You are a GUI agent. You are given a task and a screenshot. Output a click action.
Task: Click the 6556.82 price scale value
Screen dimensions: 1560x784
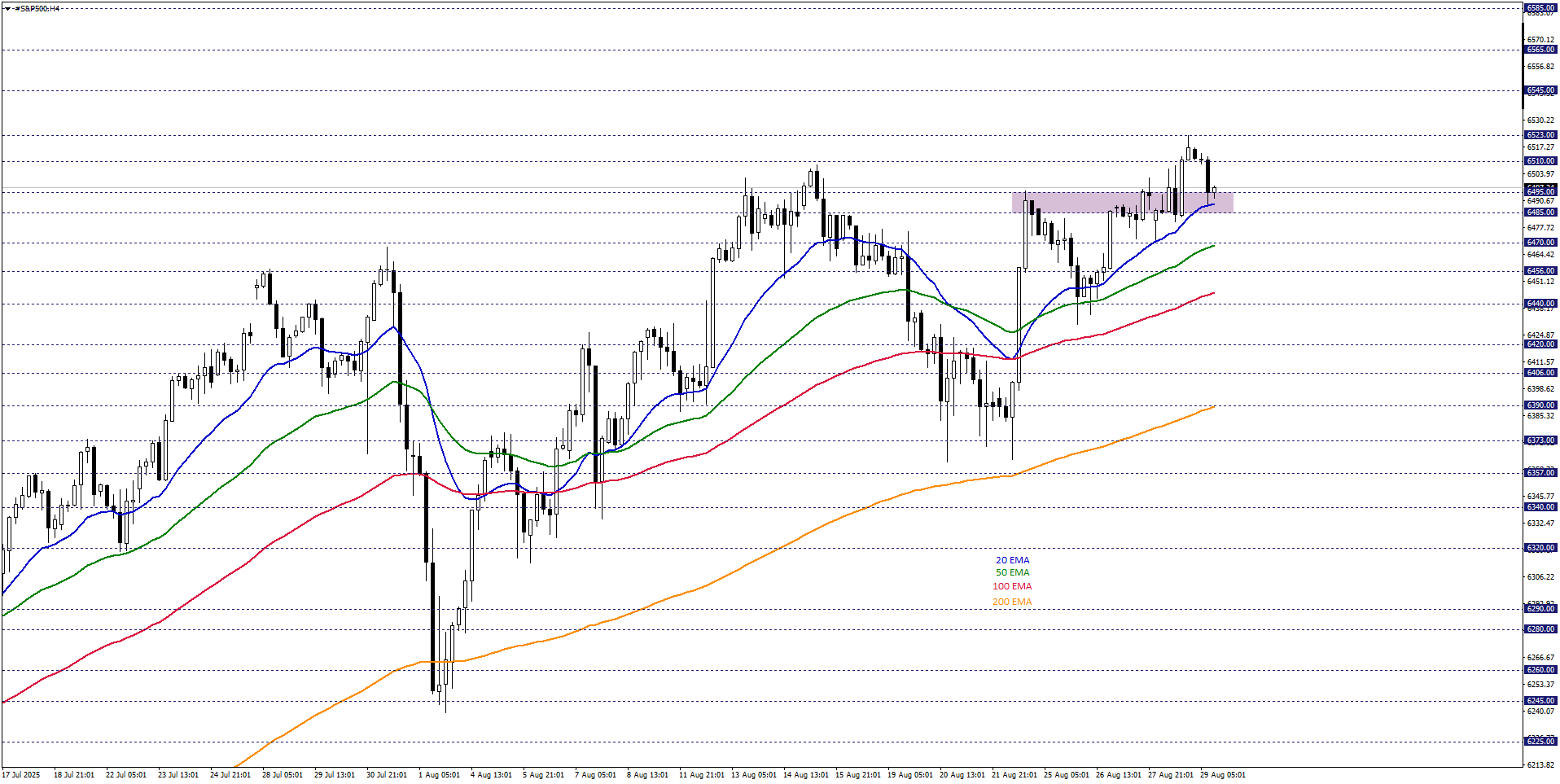tap(1540, 67)
